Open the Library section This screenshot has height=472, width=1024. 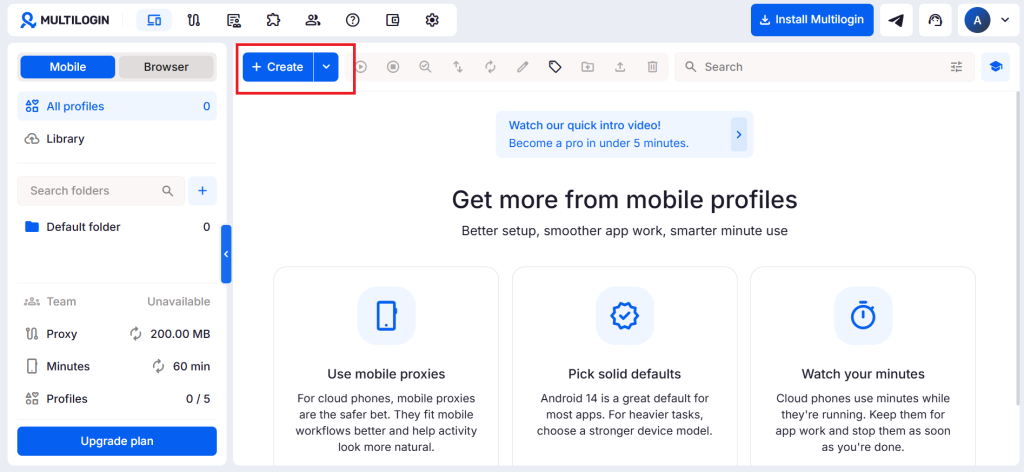[x=65, y=139]
